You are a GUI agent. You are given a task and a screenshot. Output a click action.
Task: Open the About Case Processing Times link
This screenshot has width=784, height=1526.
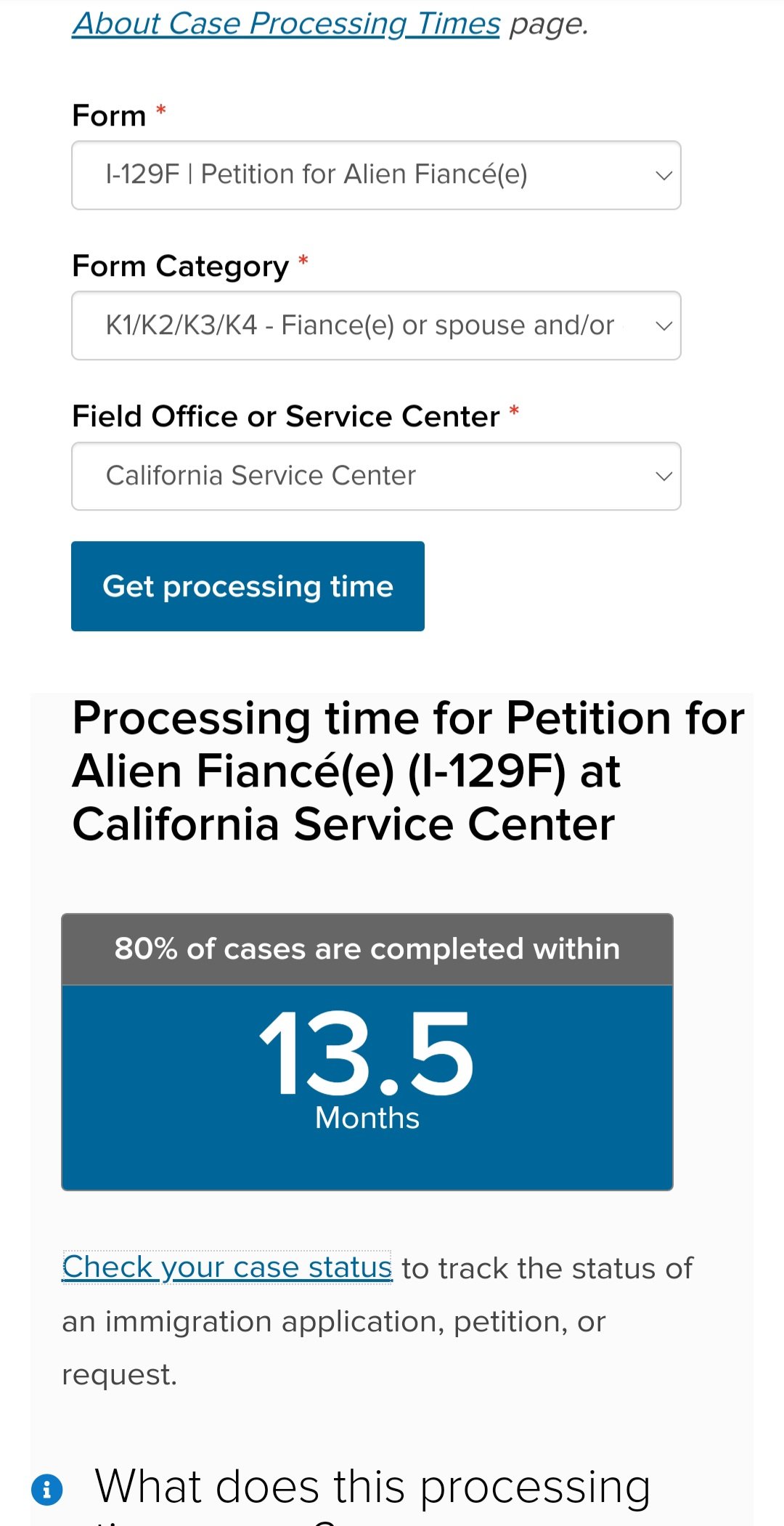(x=286, y=24)
